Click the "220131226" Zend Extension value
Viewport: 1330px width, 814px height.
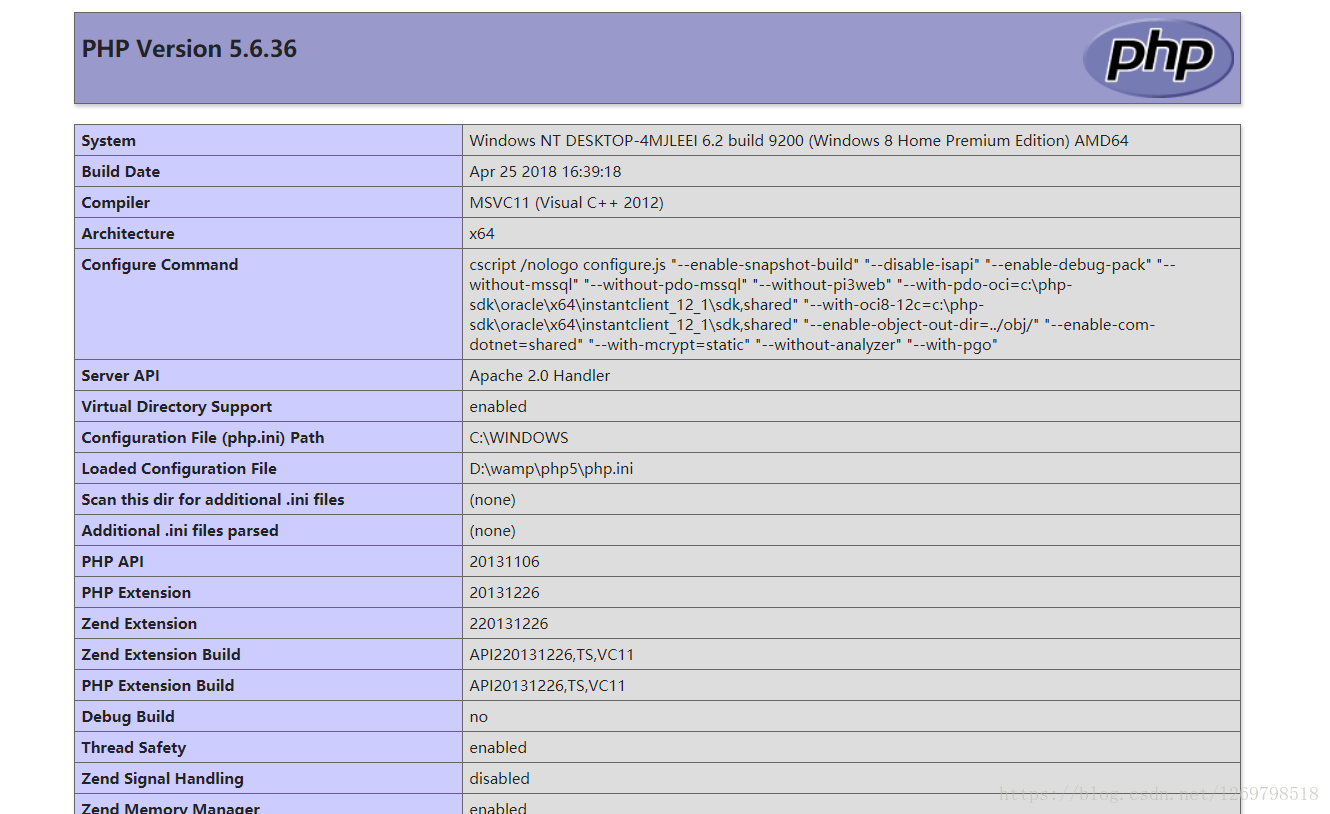(x=509, y=624)
